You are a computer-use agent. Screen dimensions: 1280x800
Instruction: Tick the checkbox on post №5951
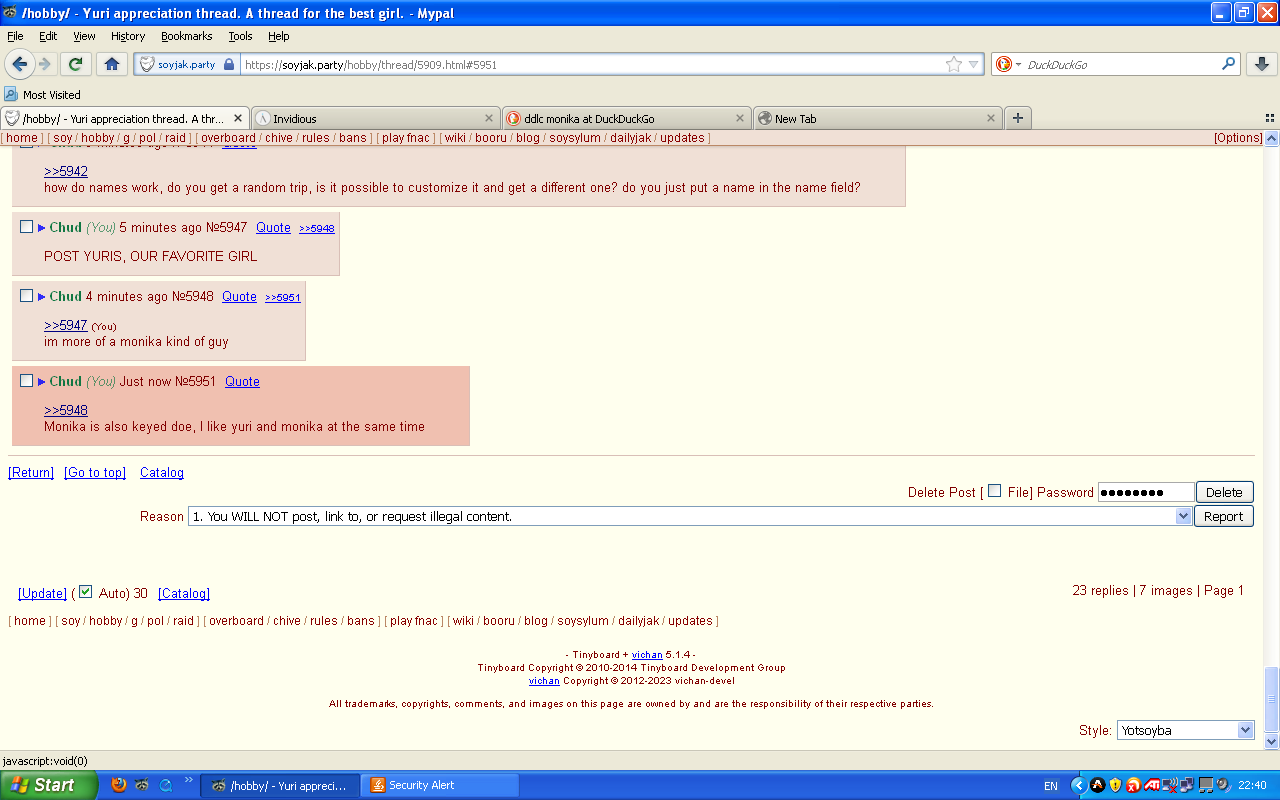pyautogui.click(x=27, y=381)
